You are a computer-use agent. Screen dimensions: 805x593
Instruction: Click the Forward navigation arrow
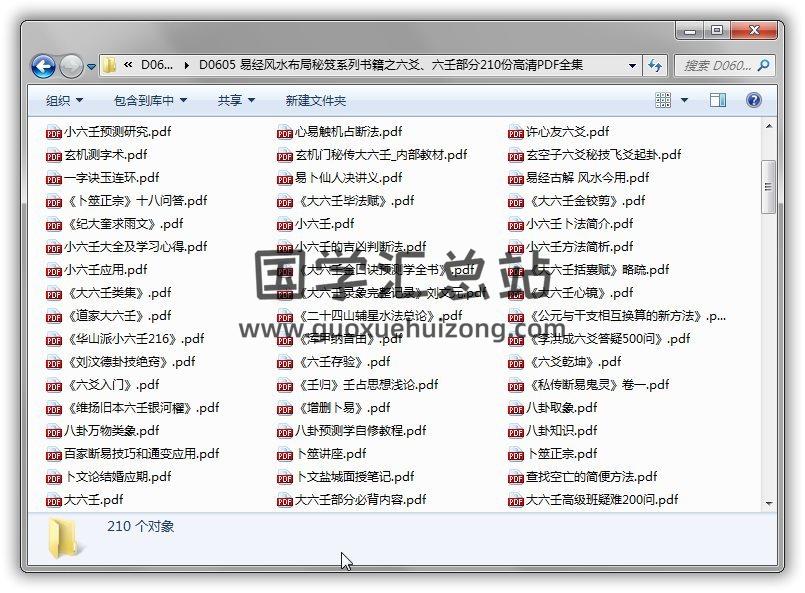tap(71, 66)
